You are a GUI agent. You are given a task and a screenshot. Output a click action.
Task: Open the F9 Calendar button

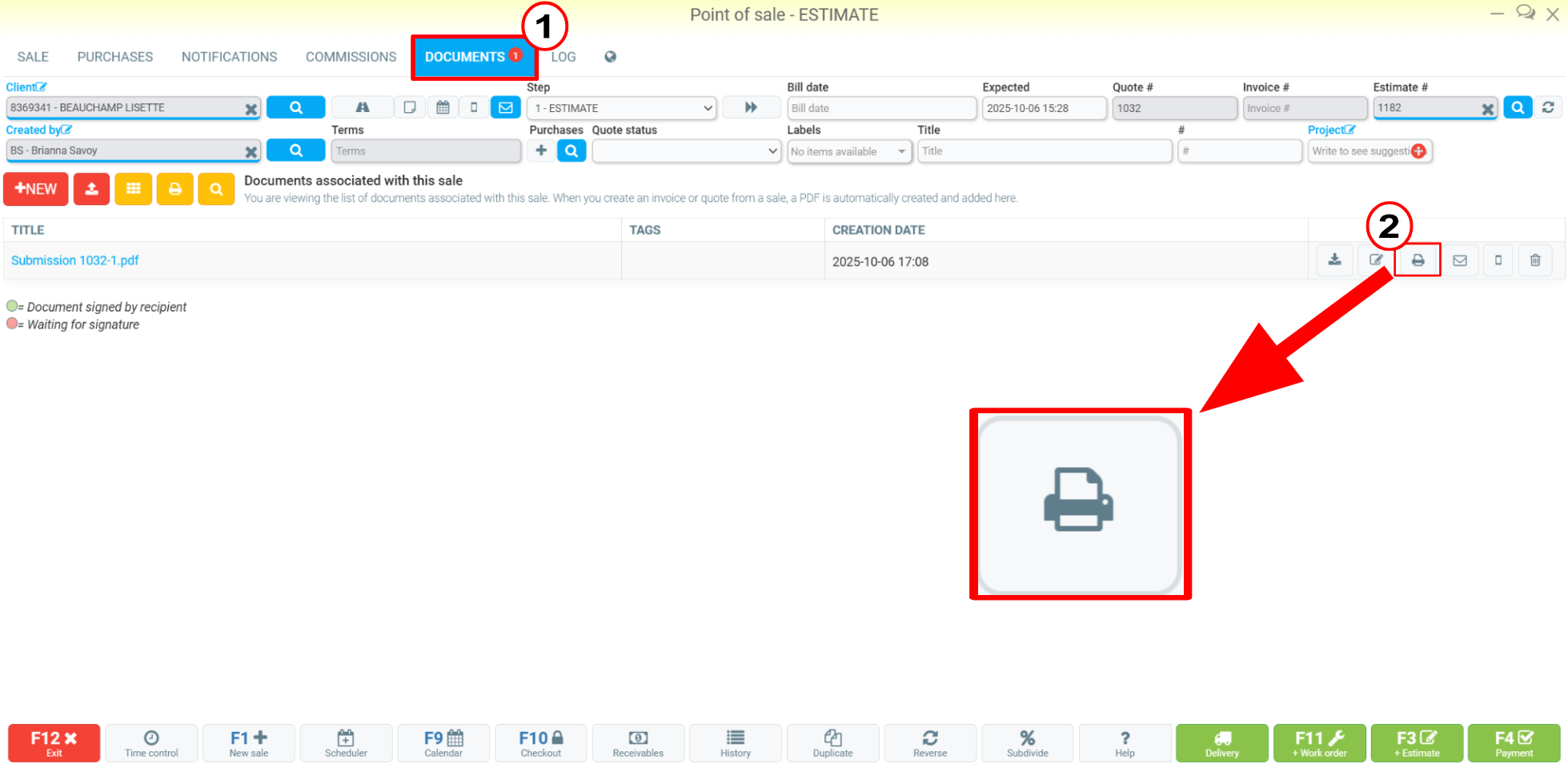coord(443,743)
